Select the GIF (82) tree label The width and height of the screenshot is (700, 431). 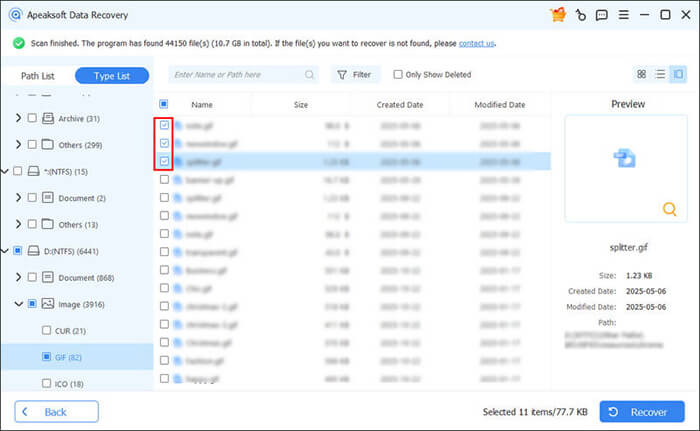68,357
